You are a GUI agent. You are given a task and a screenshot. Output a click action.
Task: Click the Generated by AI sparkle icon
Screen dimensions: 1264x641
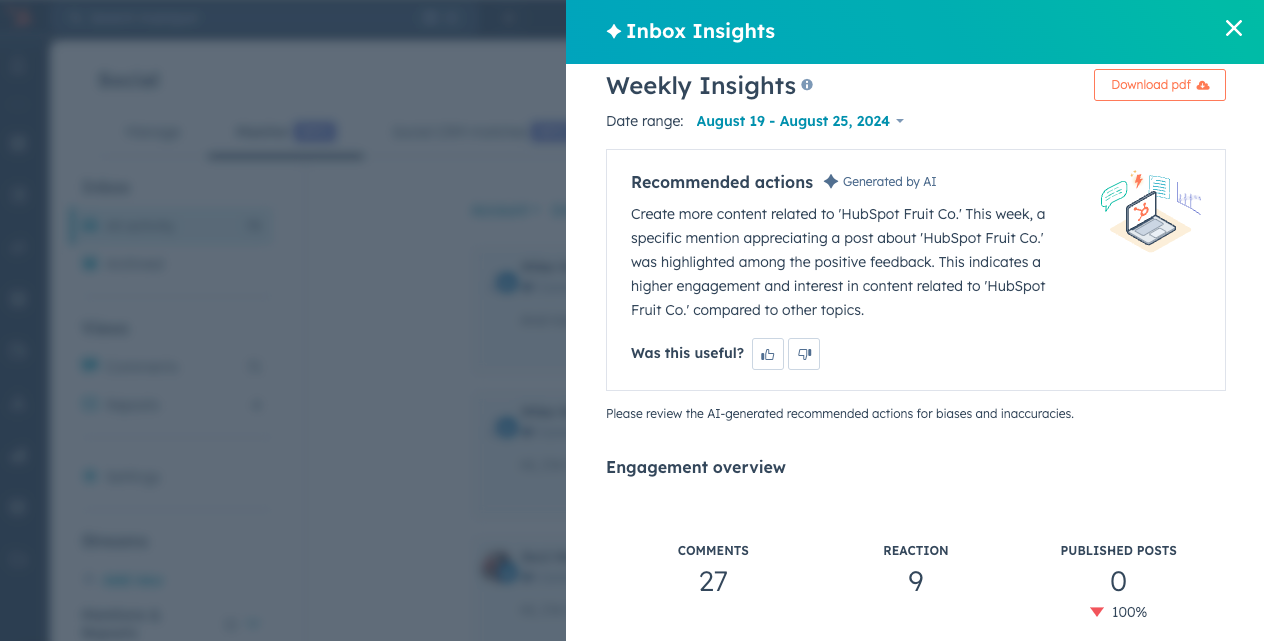831,182
